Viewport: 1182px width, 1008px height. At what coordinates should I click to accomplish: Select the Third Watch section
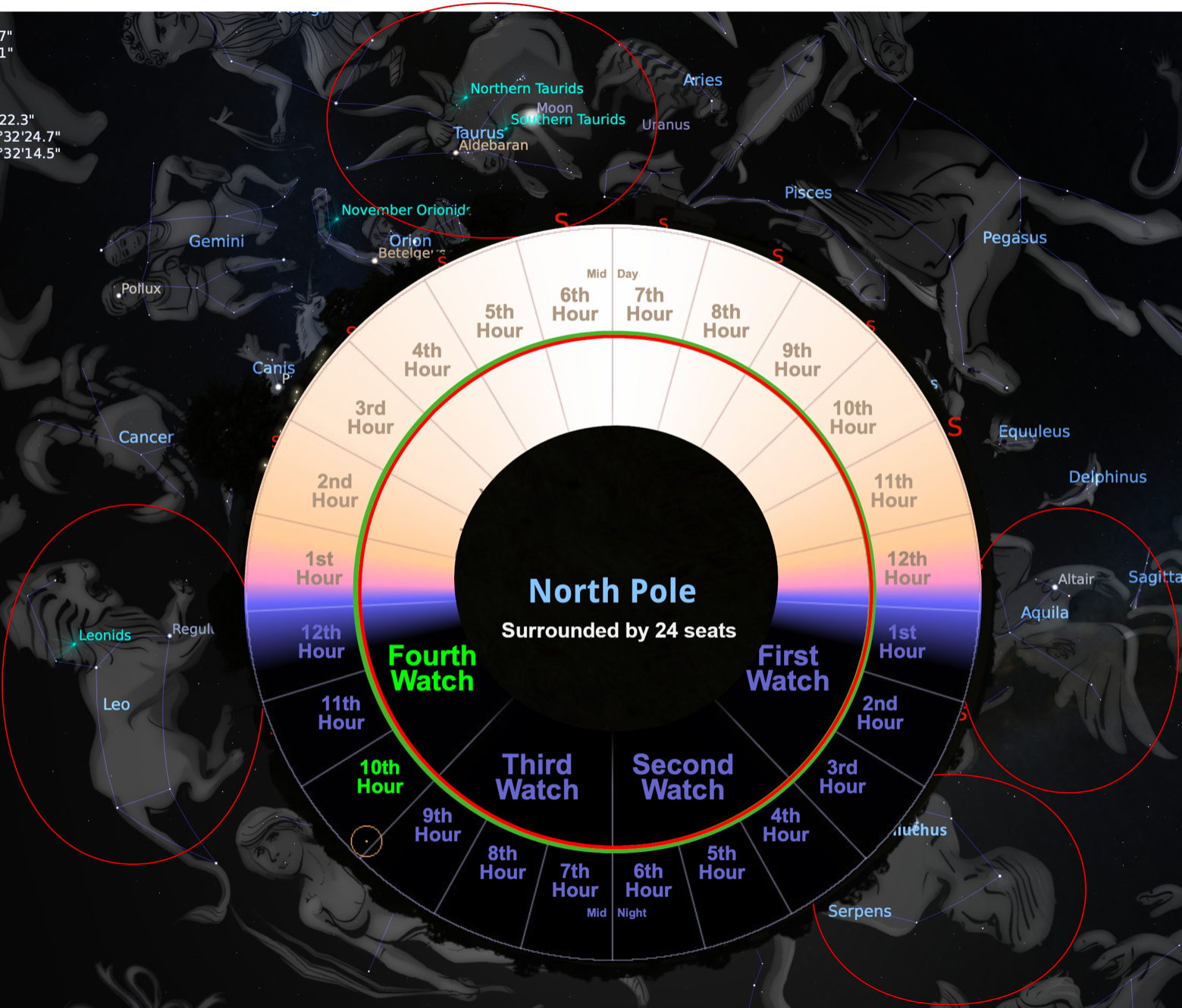pos(537,777)
